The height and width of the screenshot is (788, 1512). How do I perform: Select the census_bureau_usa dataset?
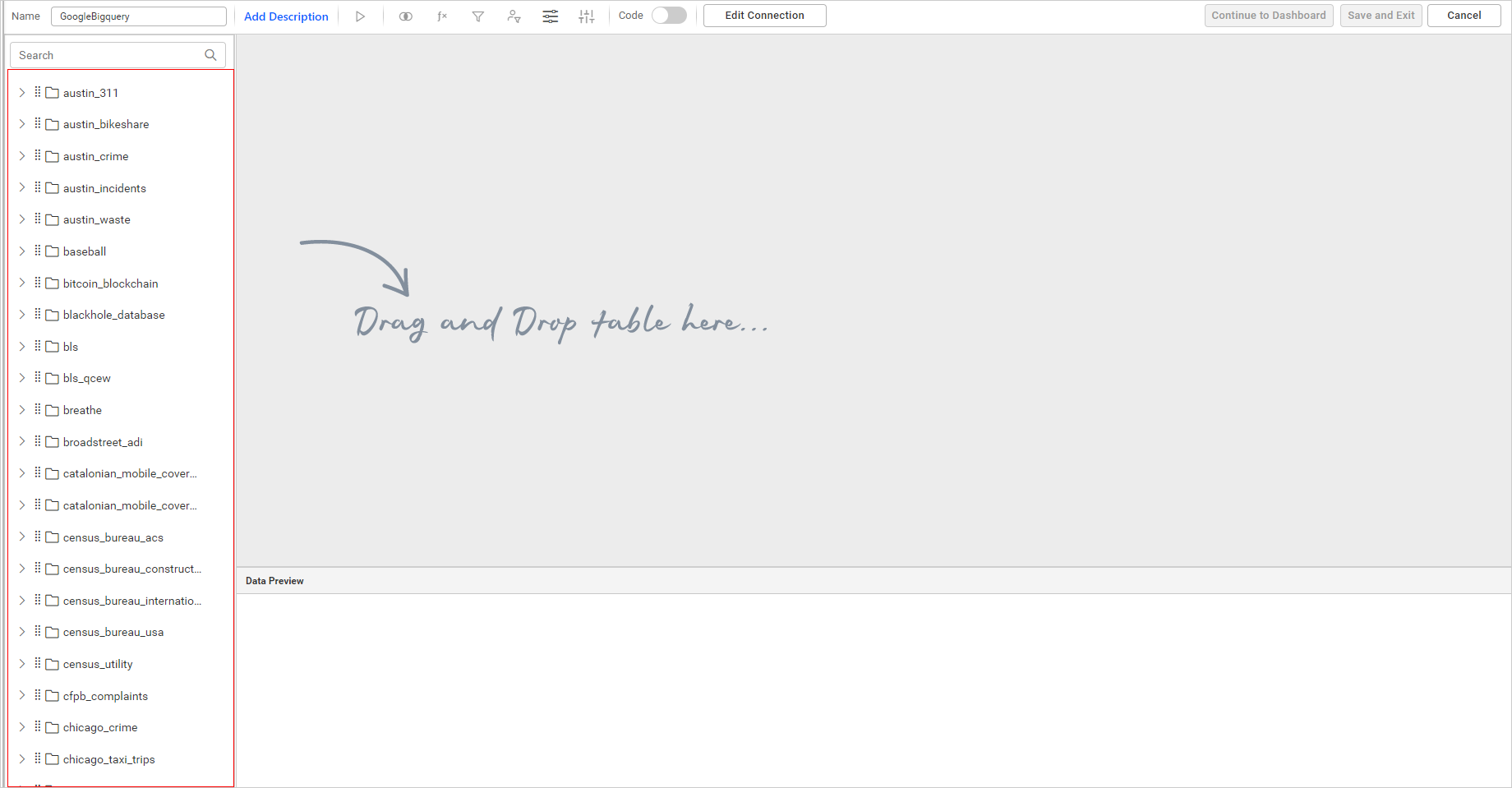point(113,632)
